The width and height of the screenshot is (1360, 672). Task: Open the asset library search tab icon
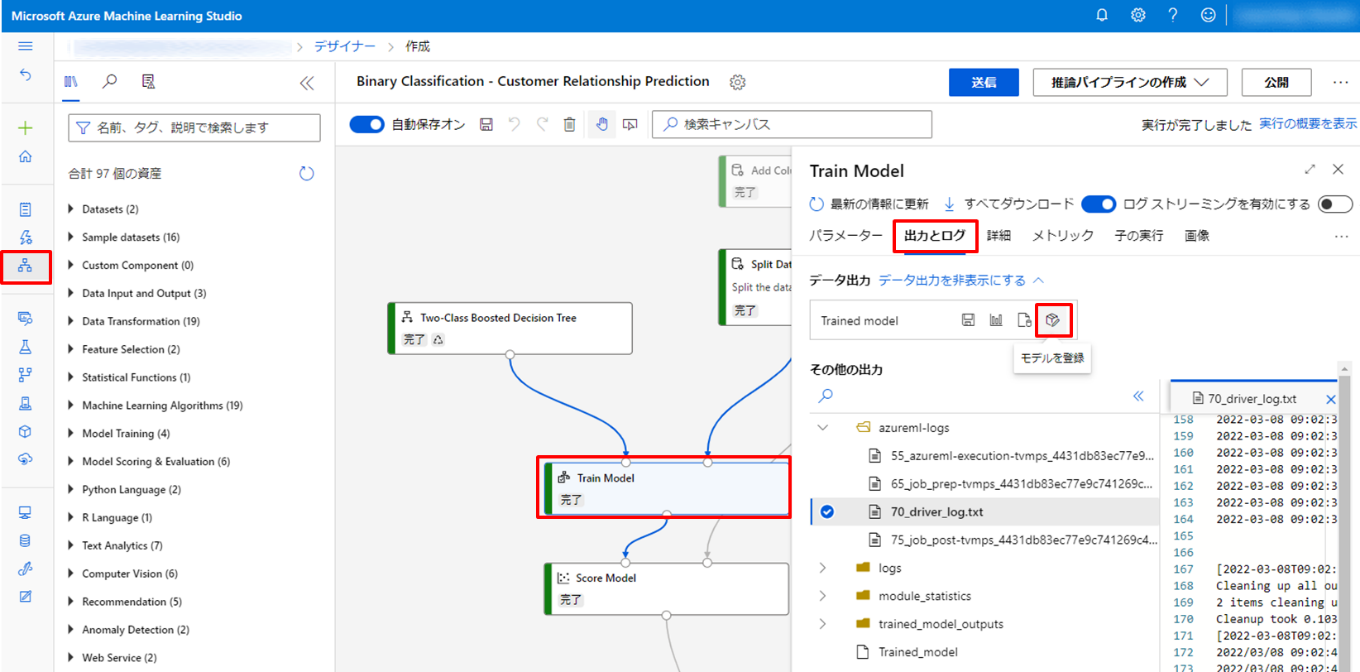(110, 82)
